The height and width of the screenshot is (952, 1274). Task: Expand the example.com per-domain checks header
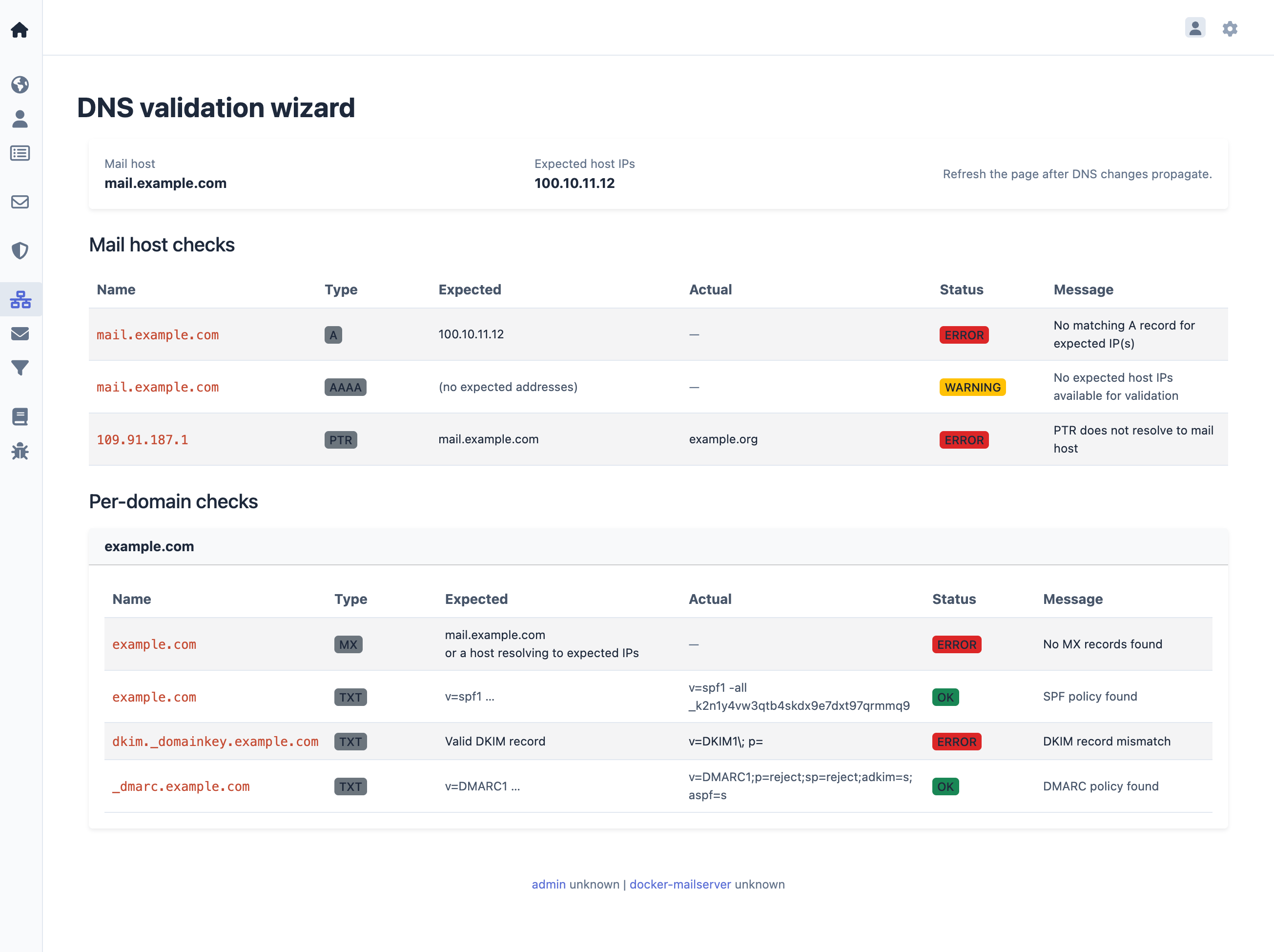click(x=149, y=546)
